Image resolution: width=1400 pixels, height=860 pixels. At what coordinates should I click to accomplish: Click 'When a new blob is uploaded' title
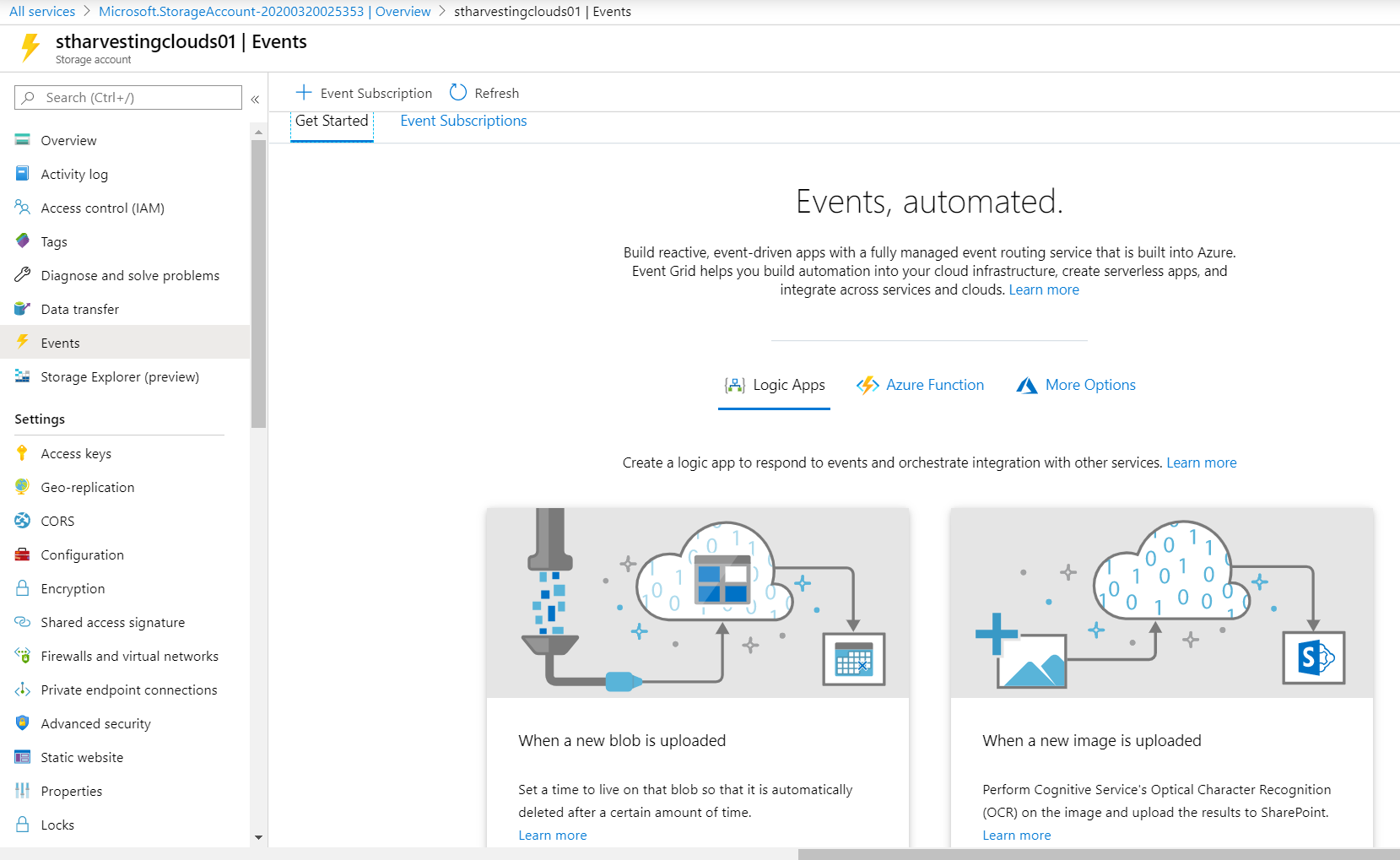click(x=622, y=740)
